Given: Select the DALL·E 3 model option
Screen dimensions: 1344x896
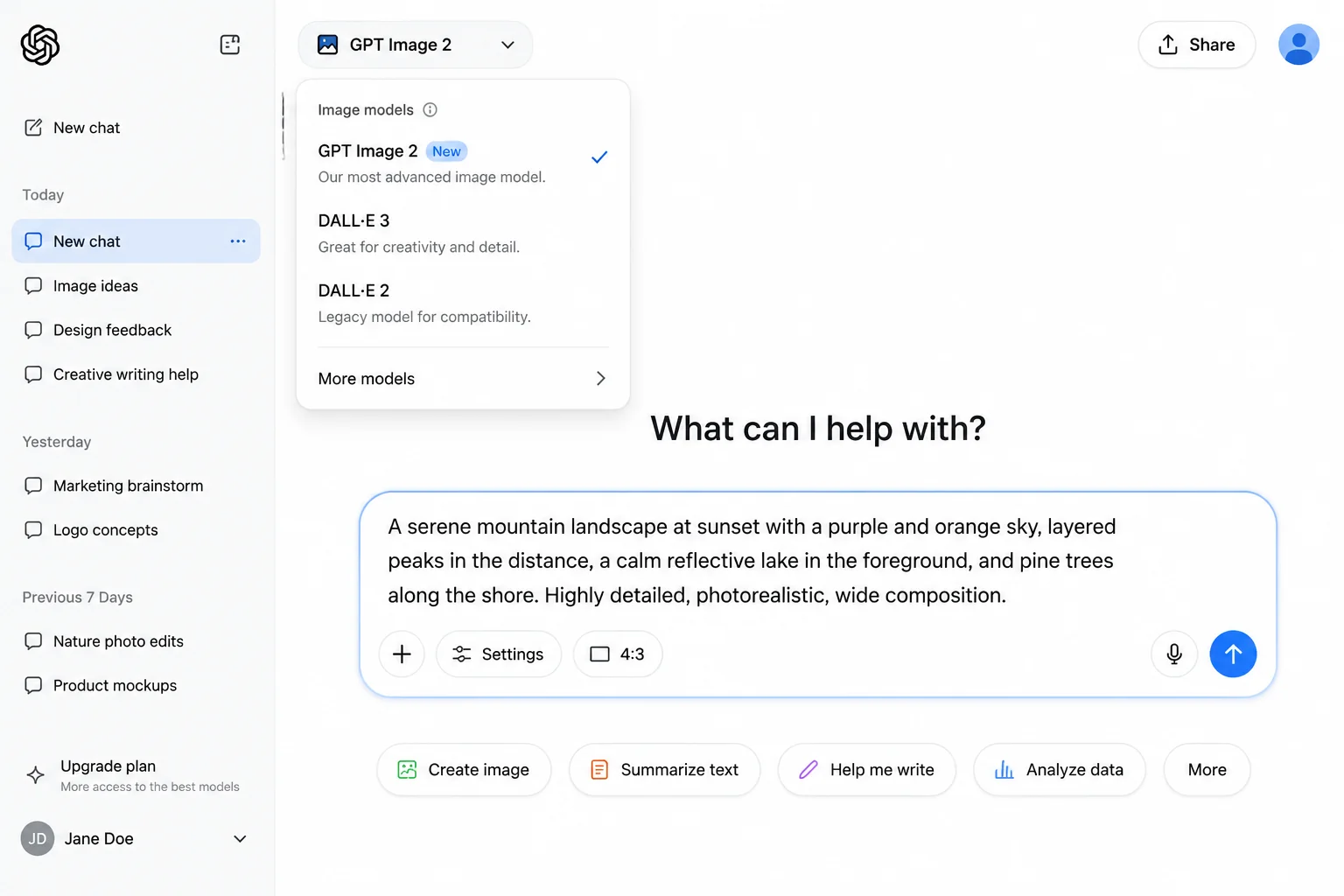Looking at the screenshot, I should (463, 234).
